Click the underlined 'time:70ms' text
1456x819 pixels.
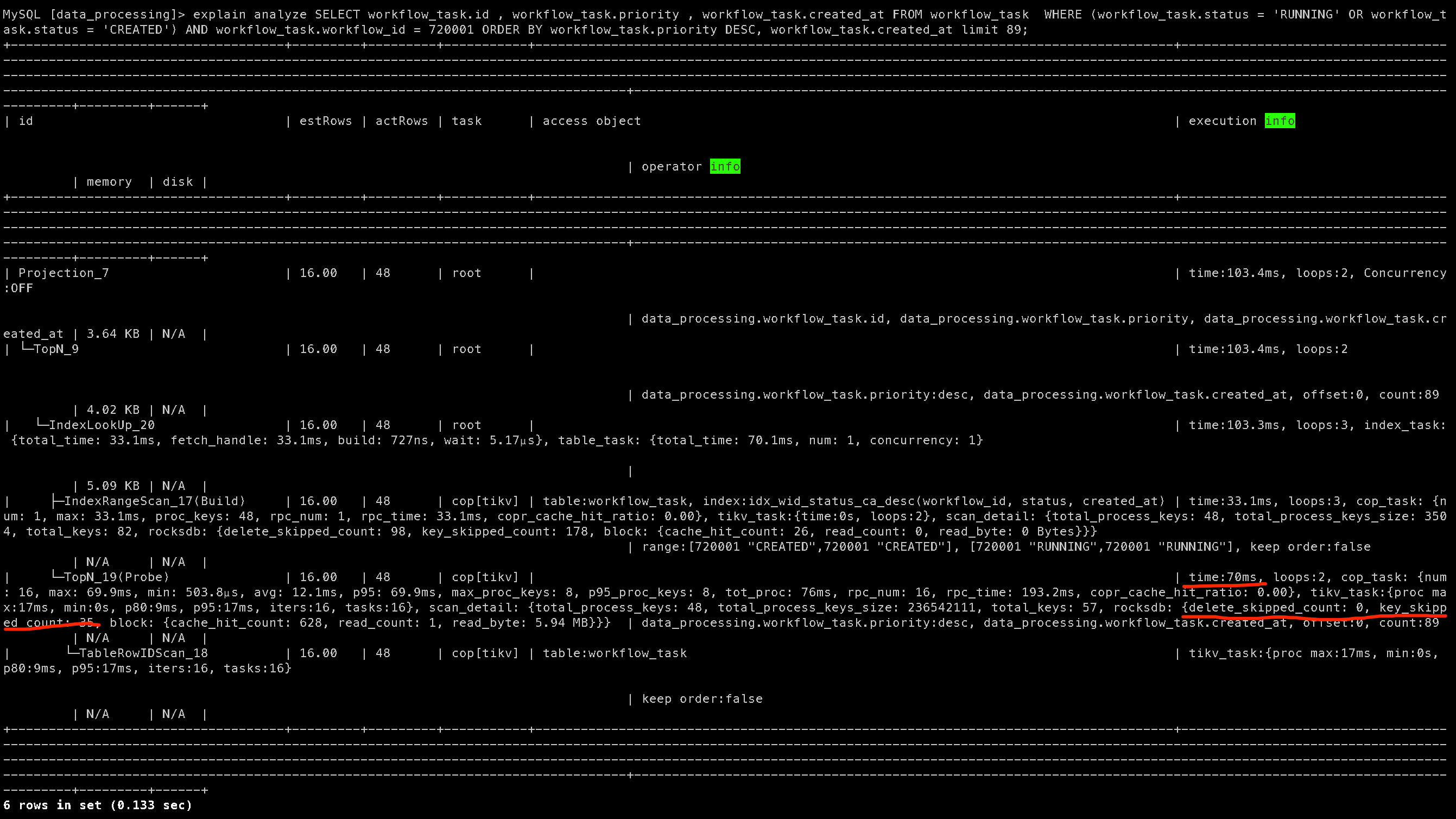(x=1224, y=577)
